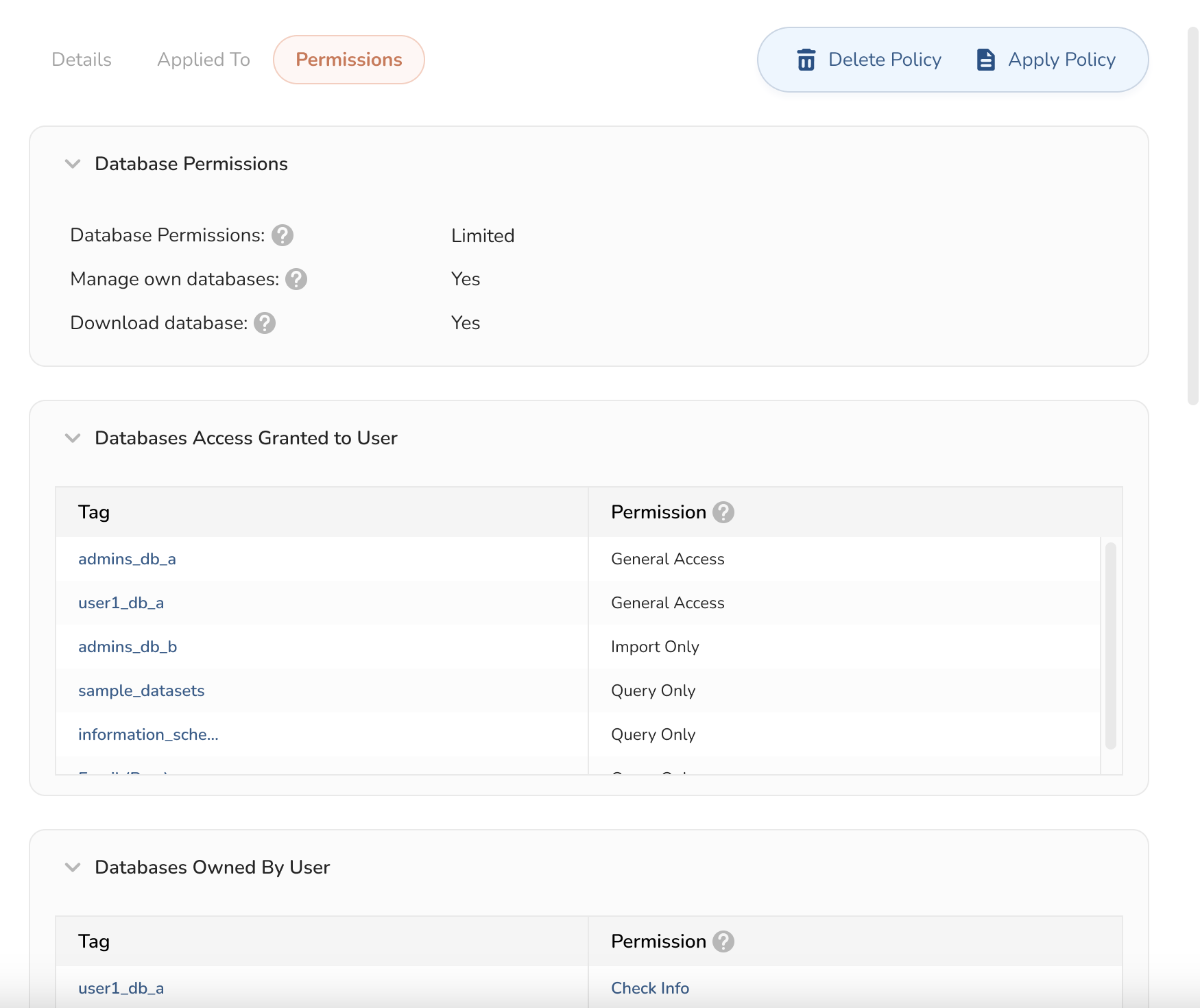Viewport: 1200px width, 1008px height.
Task: Open the Applied To tab
Action: [204, 60]
